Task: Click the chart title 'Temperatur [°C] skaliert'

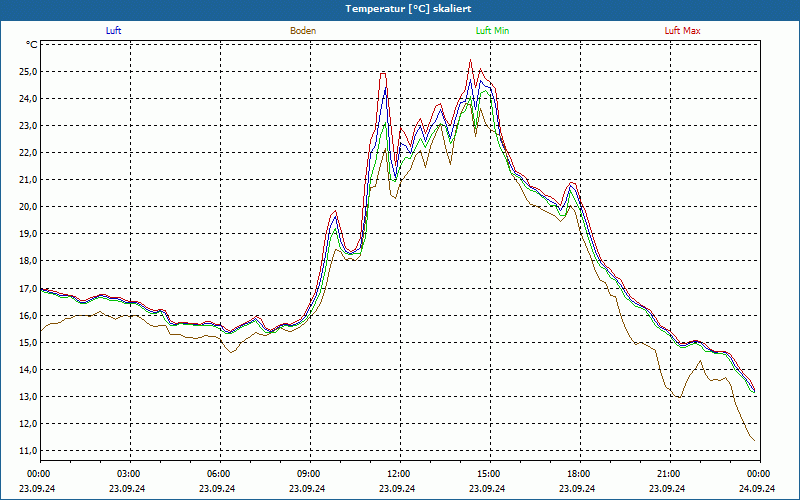Action: point(400,8)
